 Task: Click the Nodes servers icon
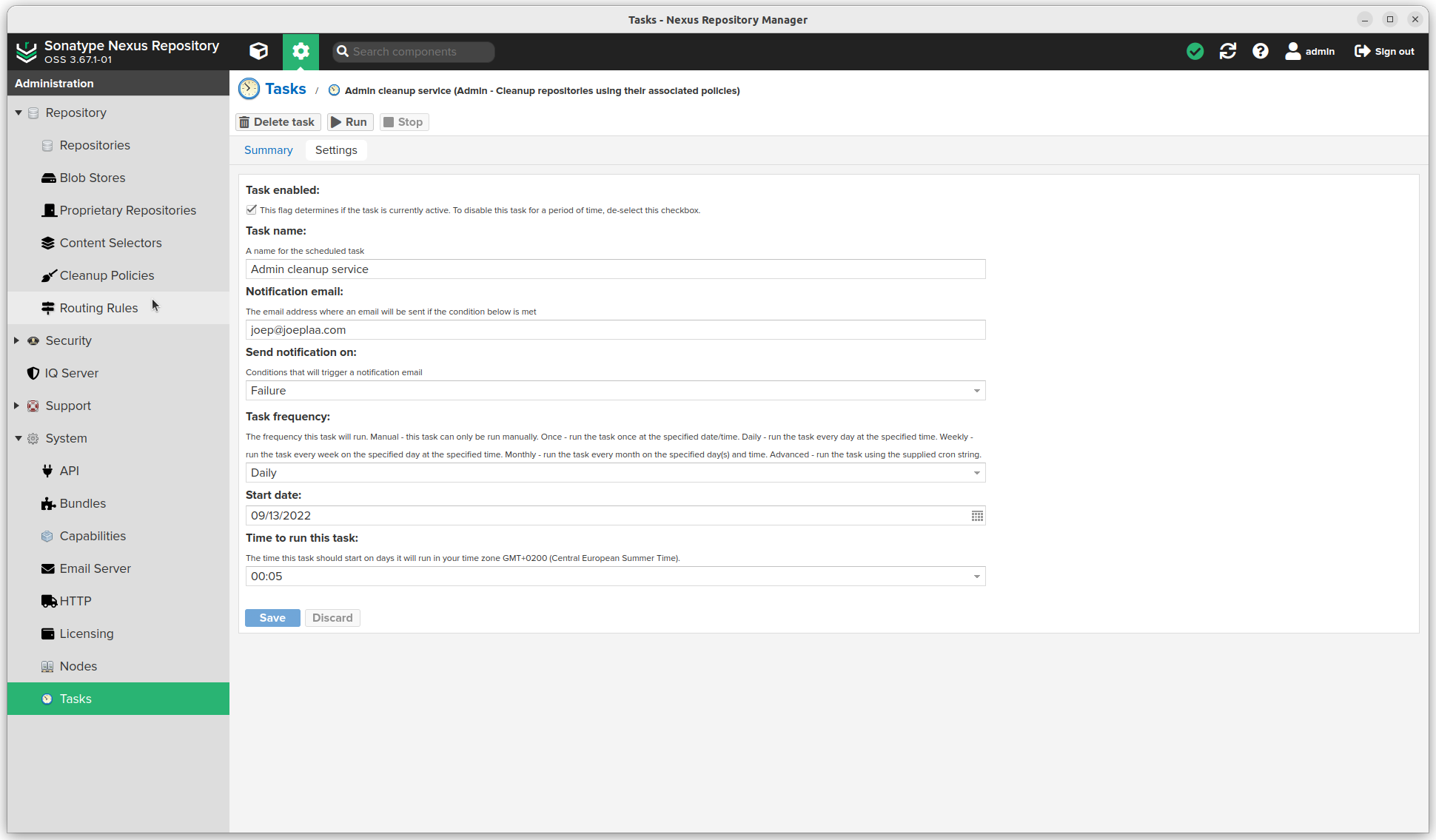point(47,666)
